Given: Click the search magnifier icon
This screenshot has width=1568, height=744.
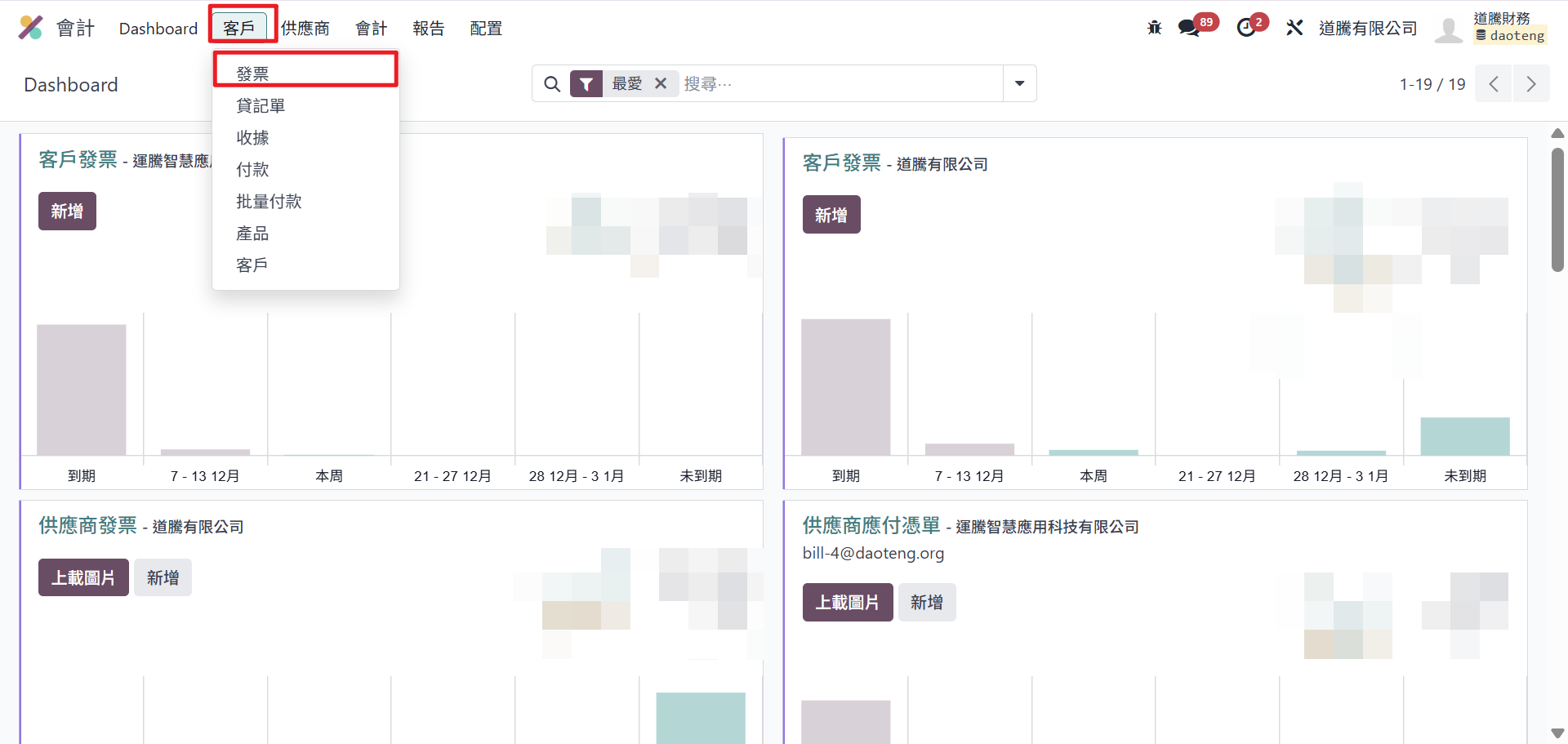Looking at the screenshot, I should point(552,84).
